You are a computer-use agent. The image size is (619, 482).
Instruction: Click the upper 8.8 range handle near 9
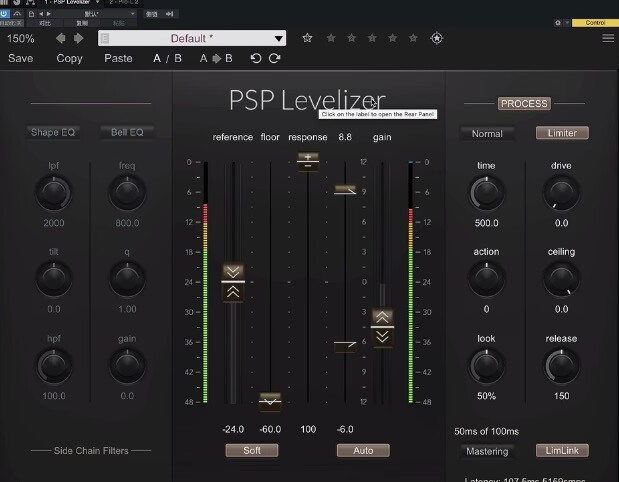(345, 190)
